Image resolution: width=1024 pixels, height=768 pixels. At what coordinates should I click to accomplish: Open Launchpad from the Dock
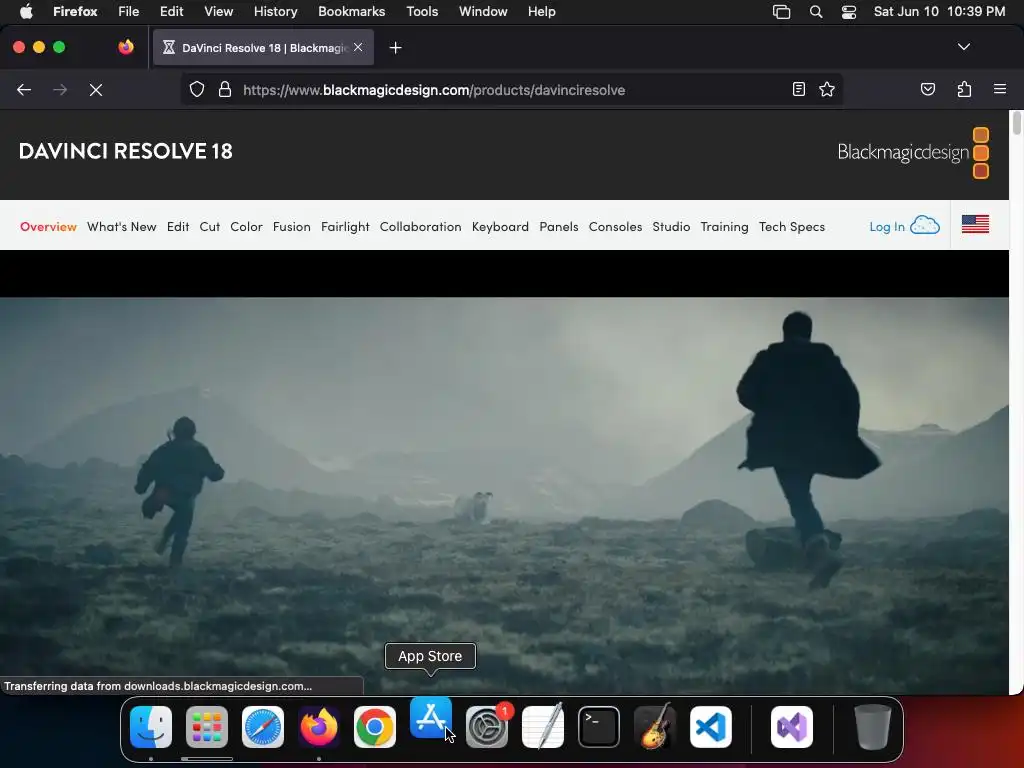(x=207, y=727)
